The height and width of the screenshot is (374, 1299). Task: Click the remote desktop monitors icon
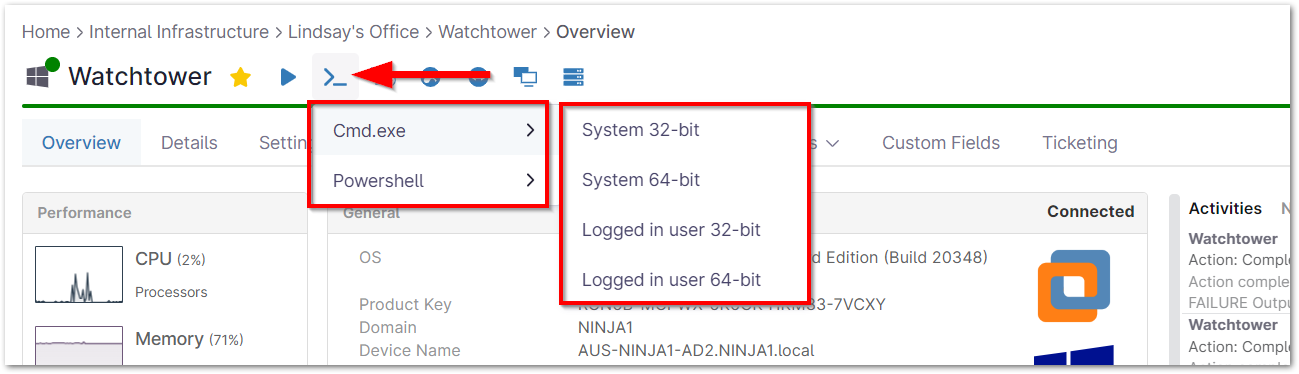coord(525,77)
